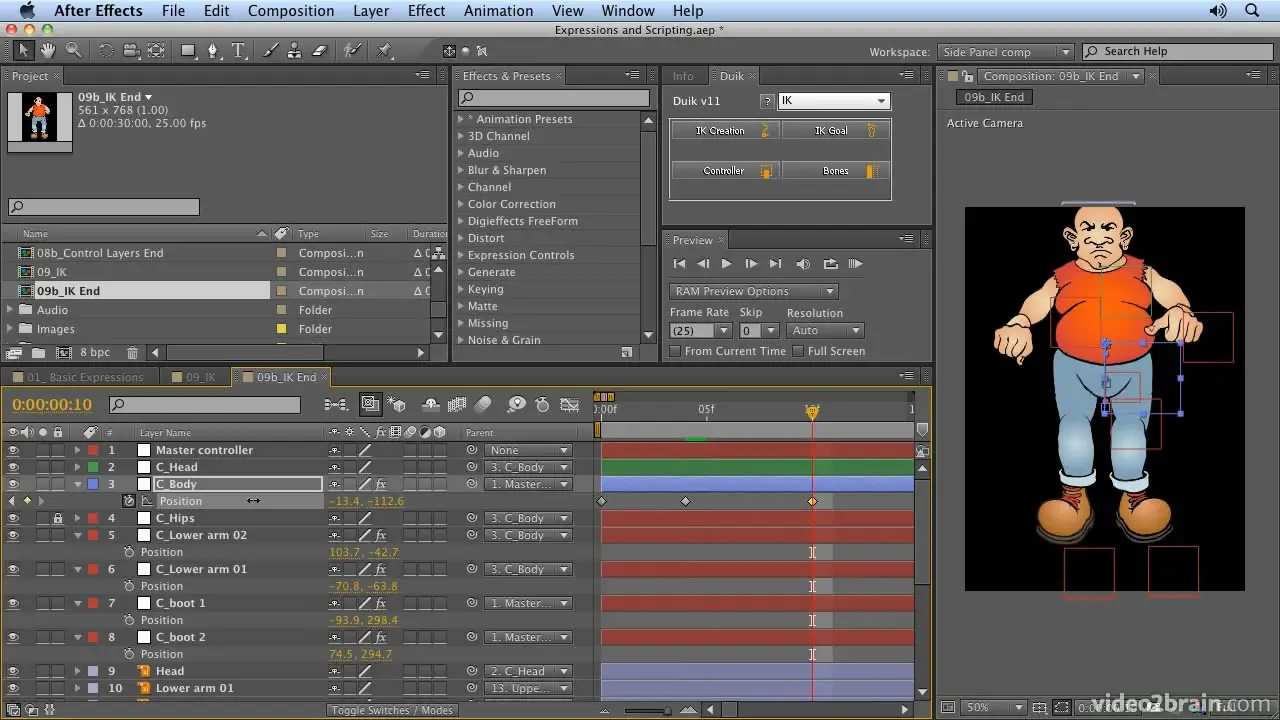This screenshot has height=720, width=1280.
Task: Switch to the Info panel tab
Action: tap(683, 76)
